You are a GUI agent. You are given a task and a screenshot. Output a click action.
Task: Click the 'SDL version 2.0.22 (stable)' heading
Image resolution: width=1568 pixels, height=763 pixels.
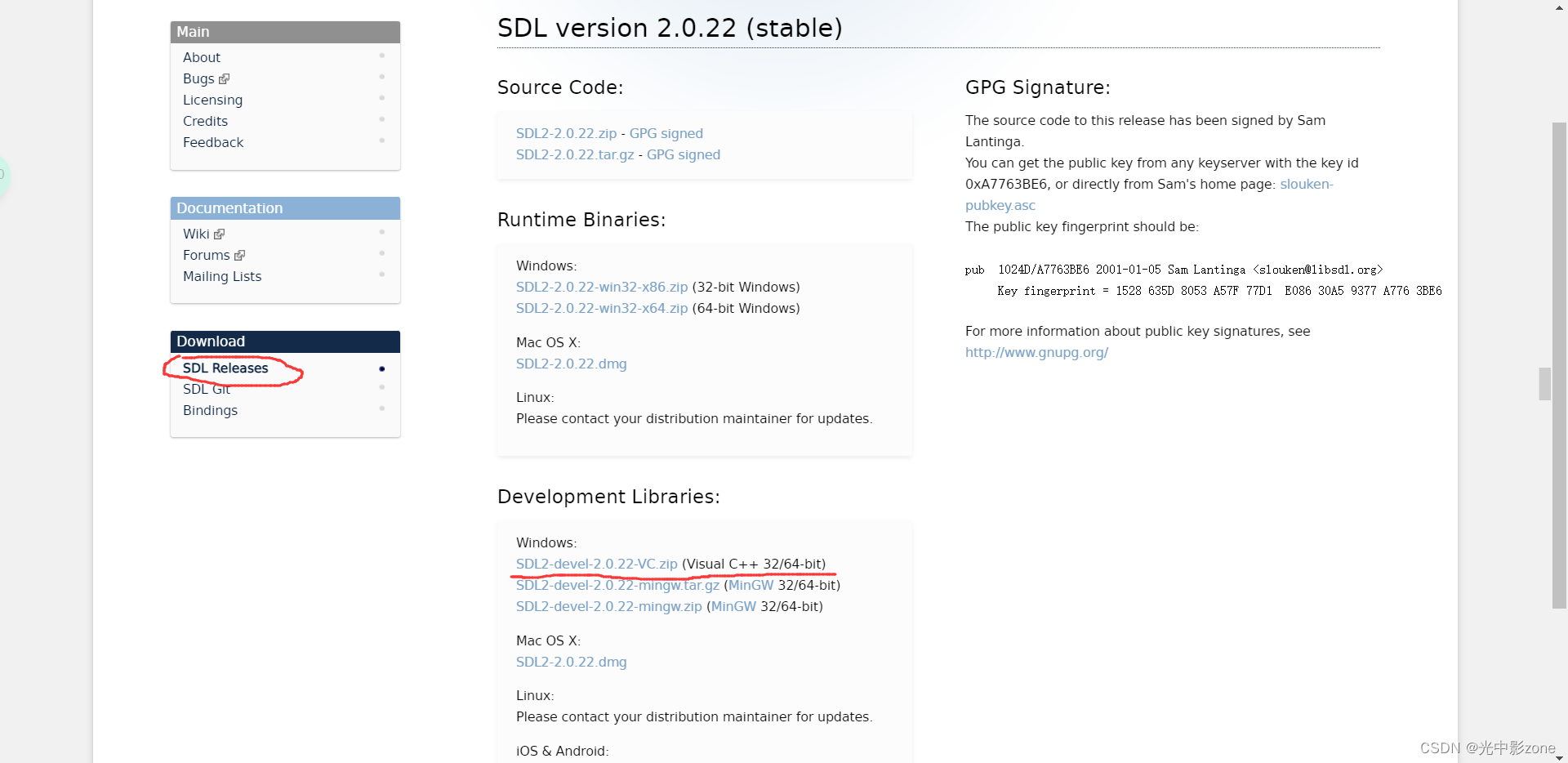(670, 28)
